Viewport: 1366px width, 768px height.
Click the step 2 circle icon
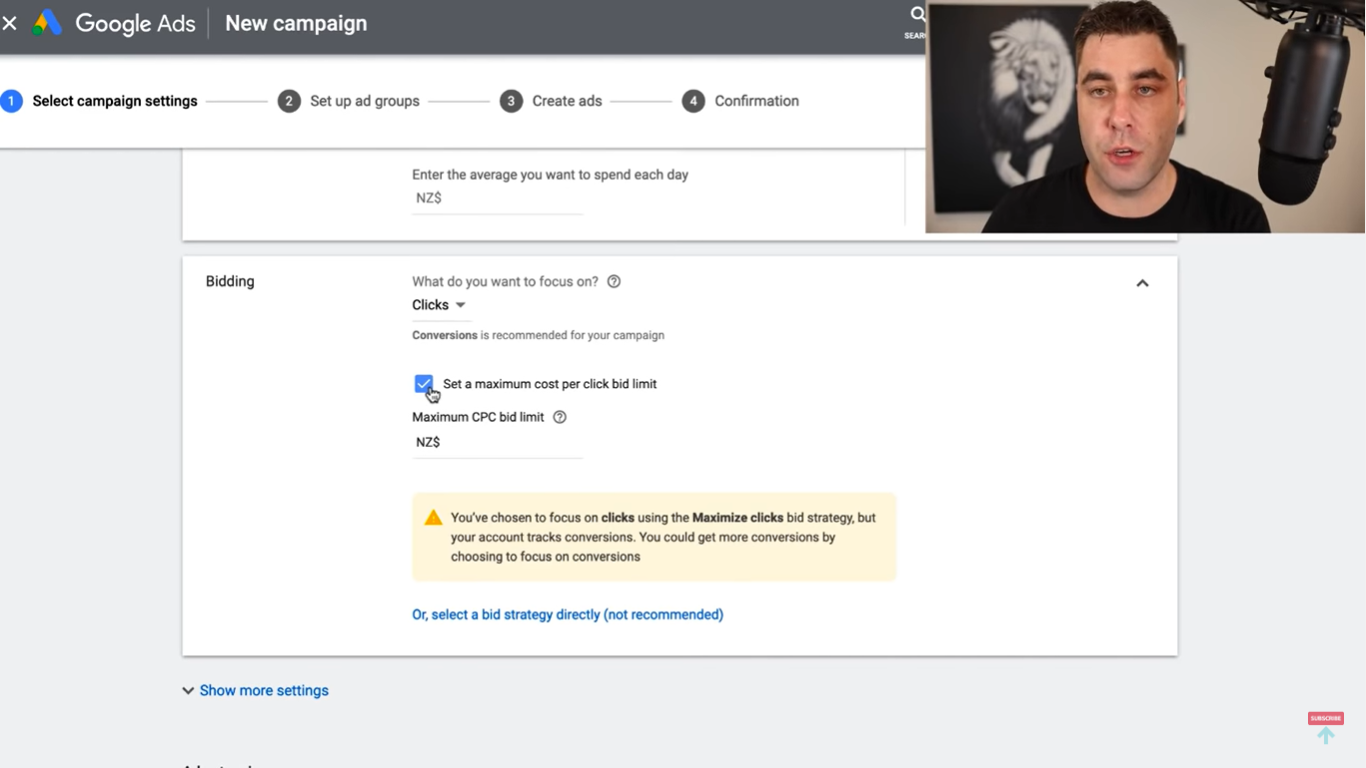pos(289,101)
